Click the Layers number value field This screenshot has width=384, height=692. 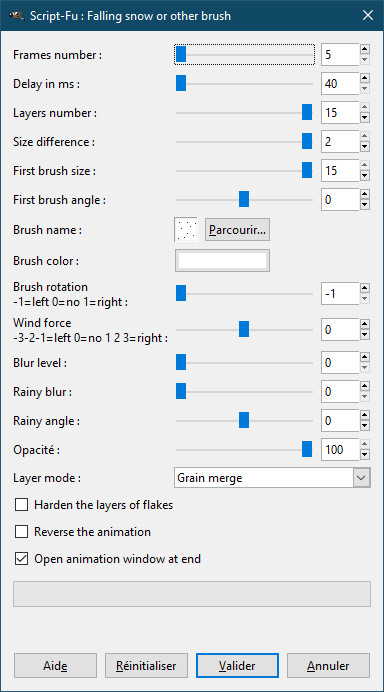[340, 113]
